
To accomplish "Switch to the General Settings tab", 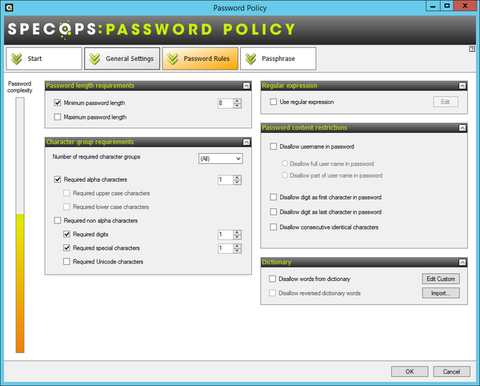I will click(122, 59).
